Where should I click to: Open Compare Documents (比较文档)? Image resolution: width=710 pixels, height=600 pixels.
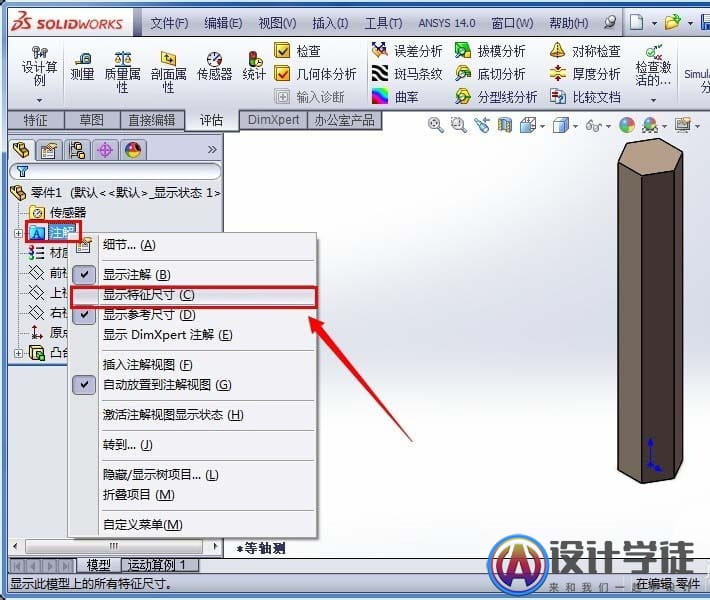coord(585,96)
